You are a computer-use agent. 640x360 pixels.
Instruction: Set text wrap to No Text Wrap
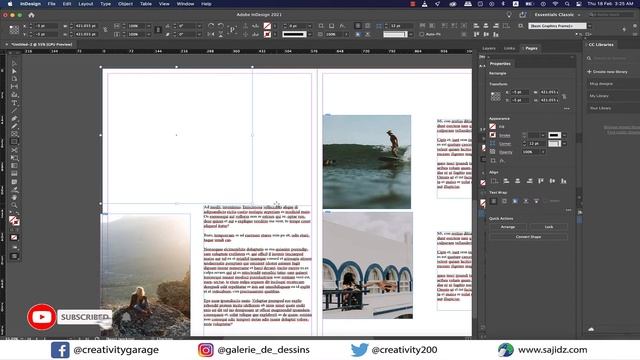tap(493, 201)
